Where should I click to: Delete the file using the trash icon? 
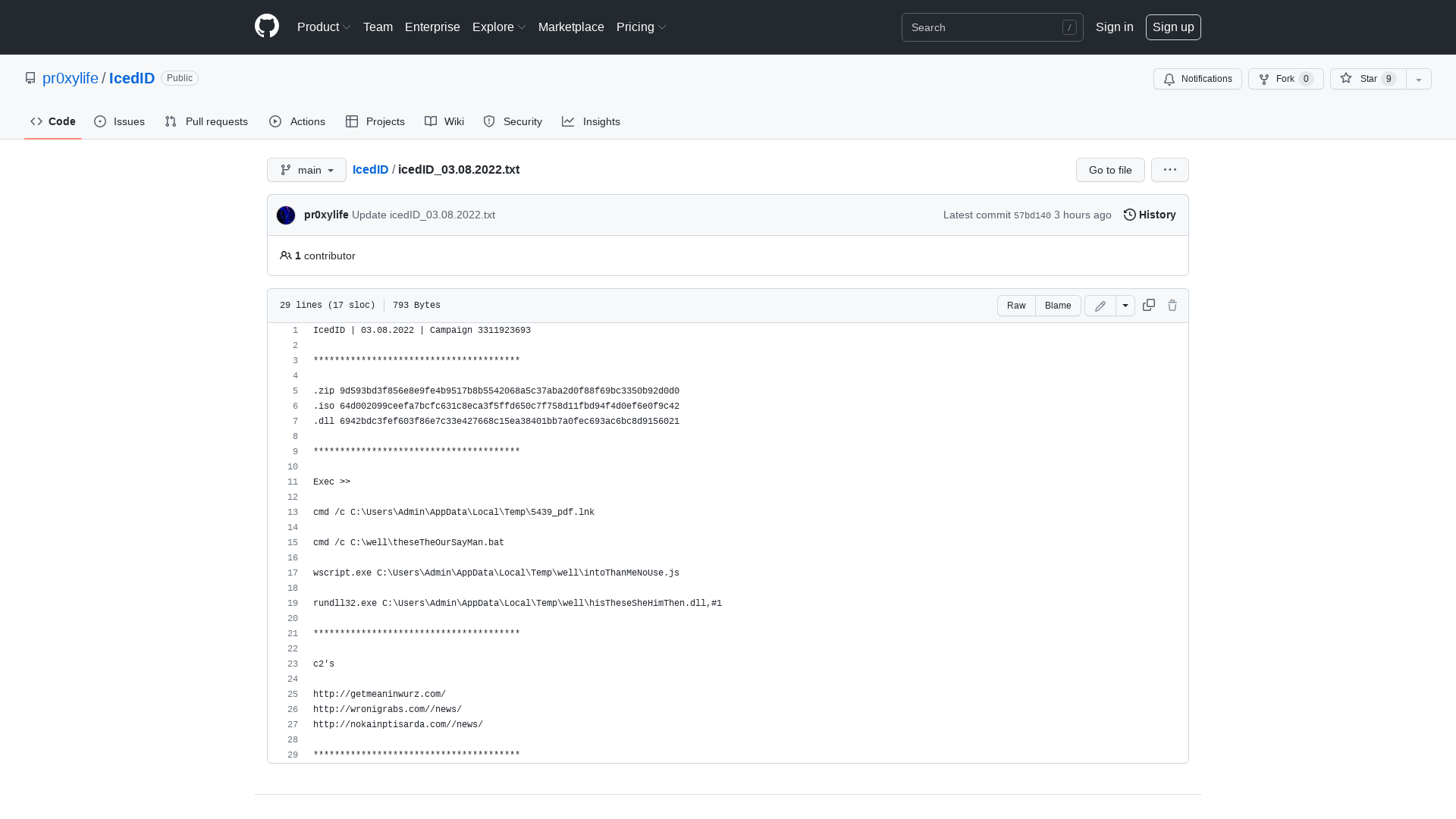point(1172,305)
